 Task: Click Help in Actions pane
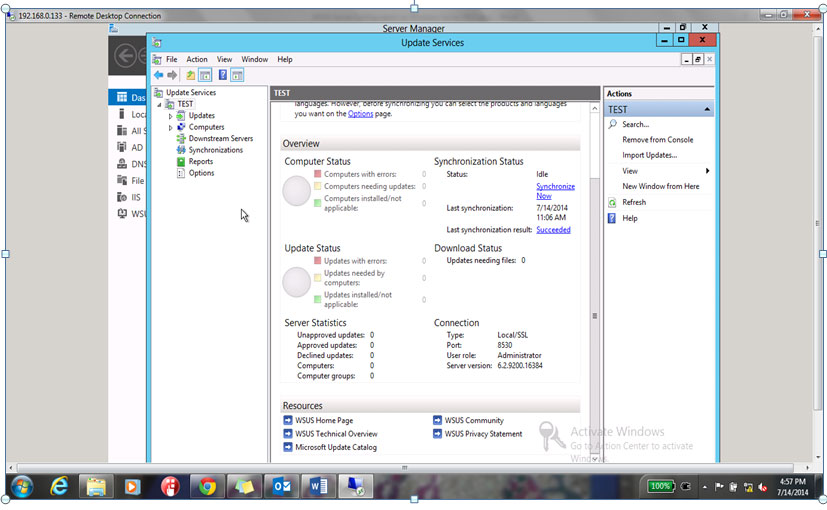point(629,218)
